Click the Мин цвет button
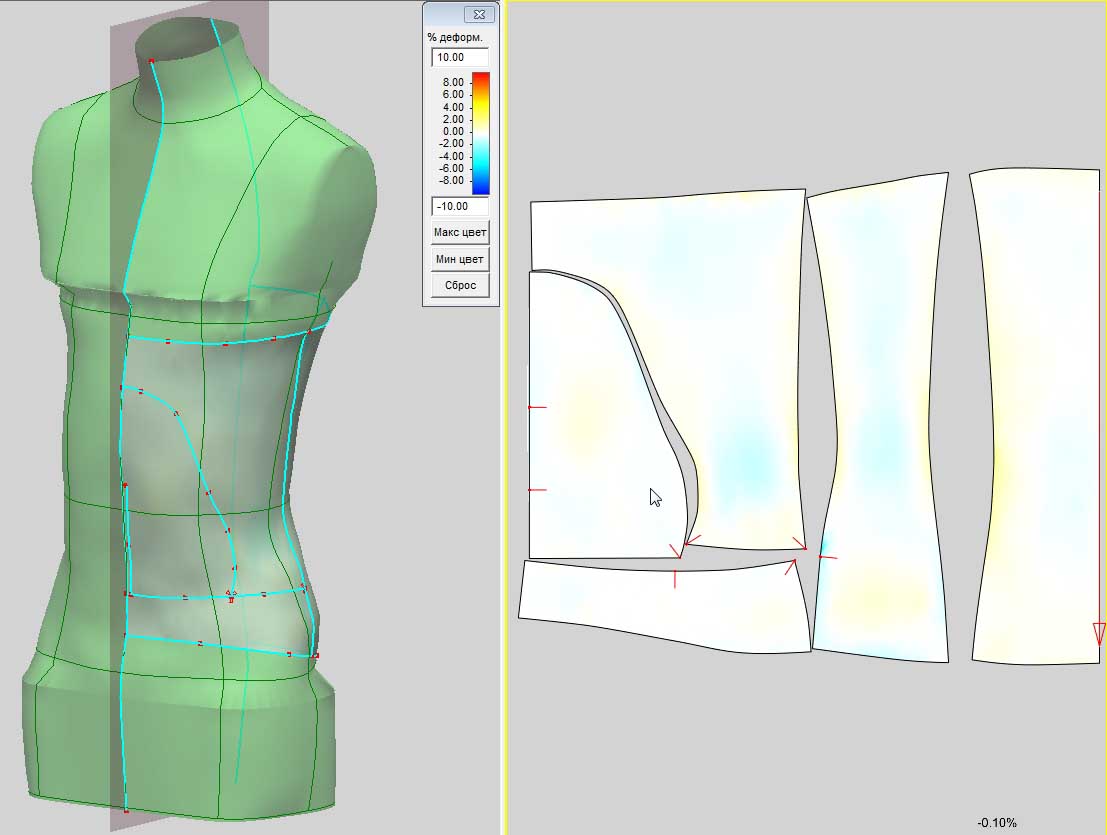Viewport: 1107px width, 835px height. (x=460, y=259)
